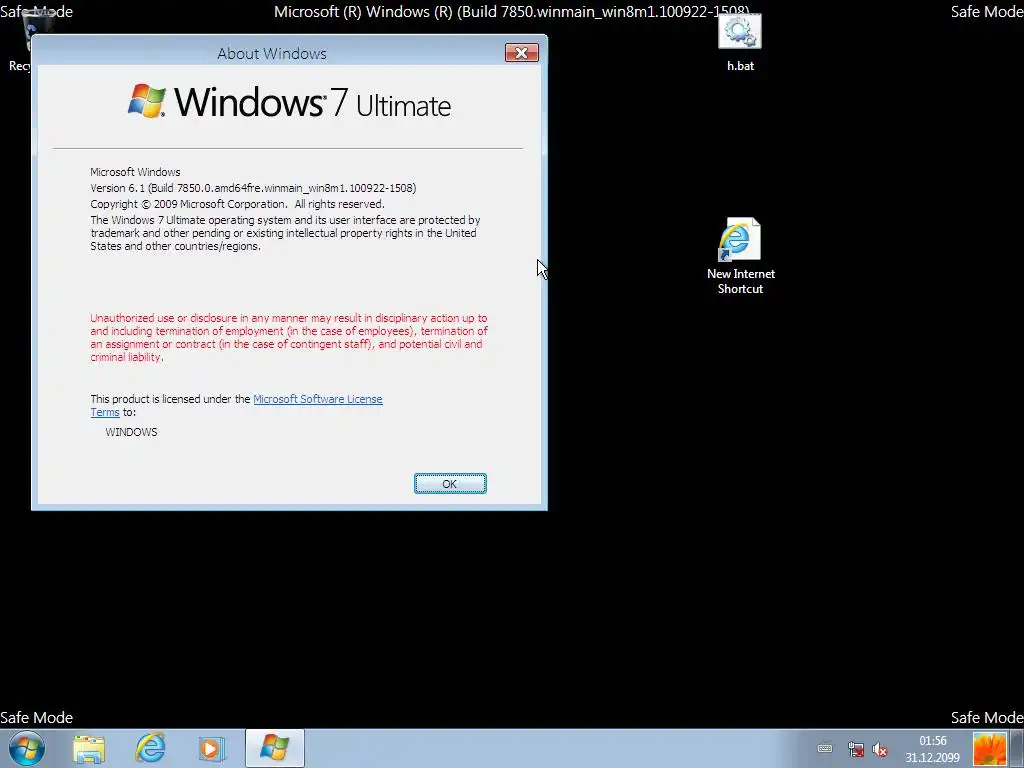Open the Microsoft Software License link
This screenshot has width=1024, height=768.
pyautogui.click(x=317, y=399)
